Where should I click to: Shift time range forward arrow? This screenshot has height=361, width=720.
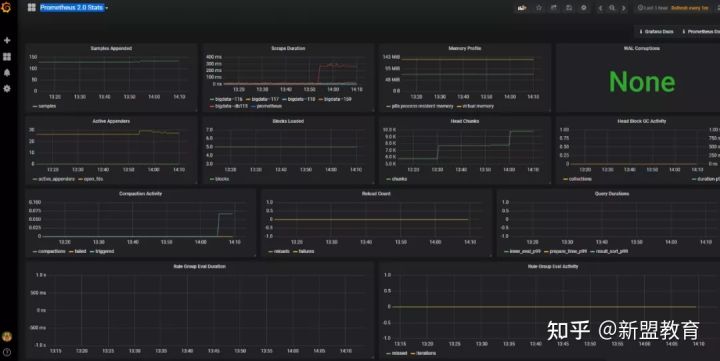pos(624,8)
